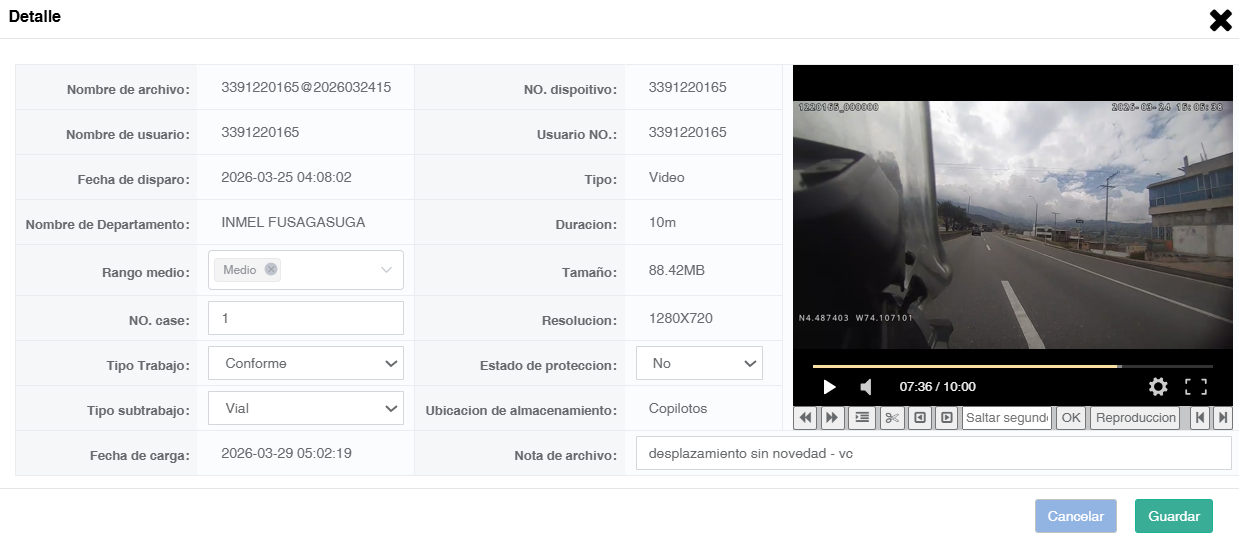This screenshot has width=1239, height=543.
Task: Open the Tipo subtrabajo dropdown
Action: click(x=306, y=408)
